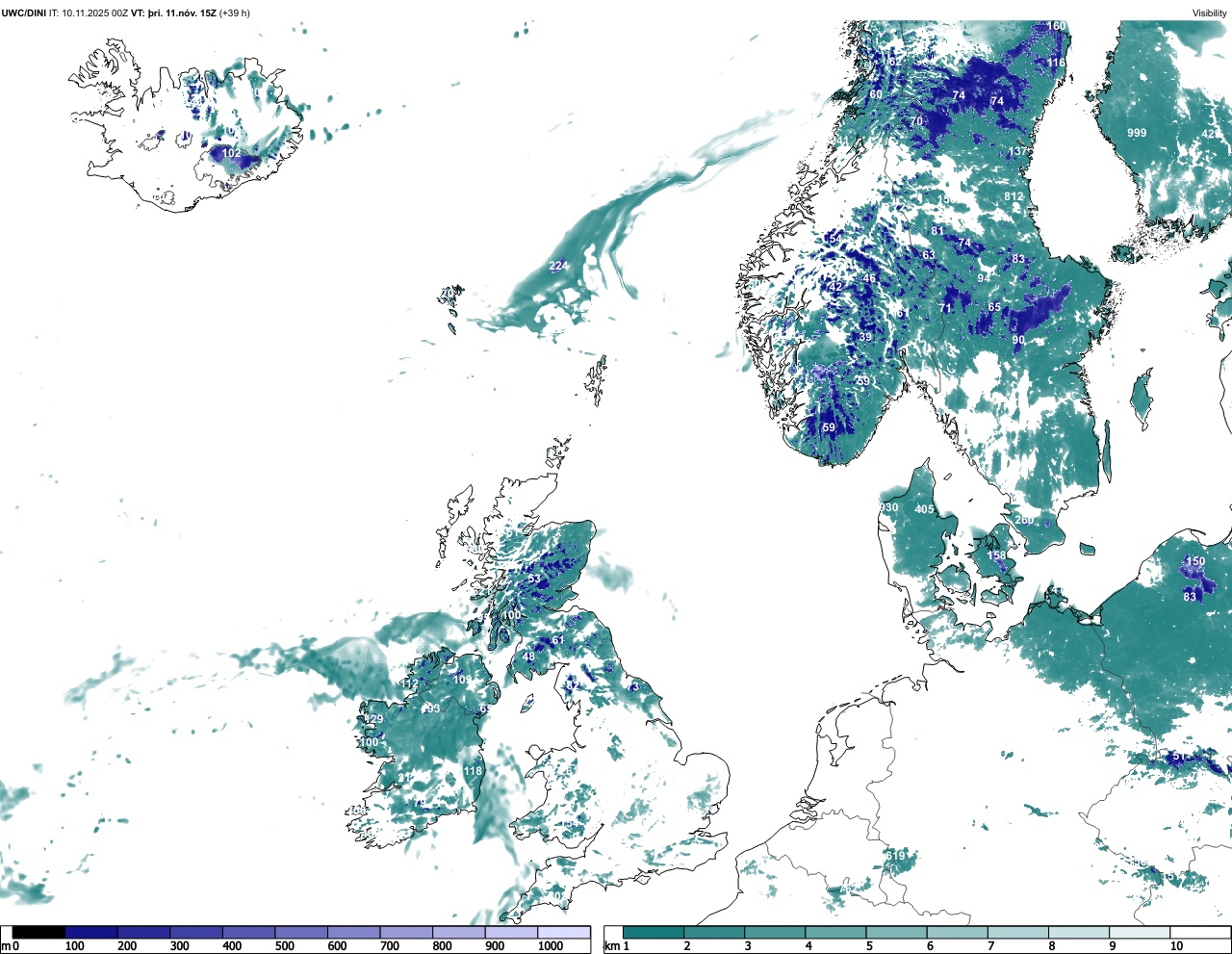
Task: Select the 400–500 m legend color segment
Action: 249,932
